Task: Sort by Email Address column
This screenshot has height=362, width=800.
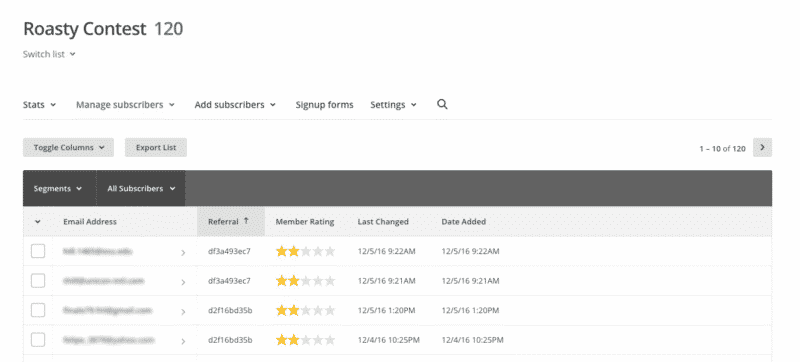Action: point(90,222)
